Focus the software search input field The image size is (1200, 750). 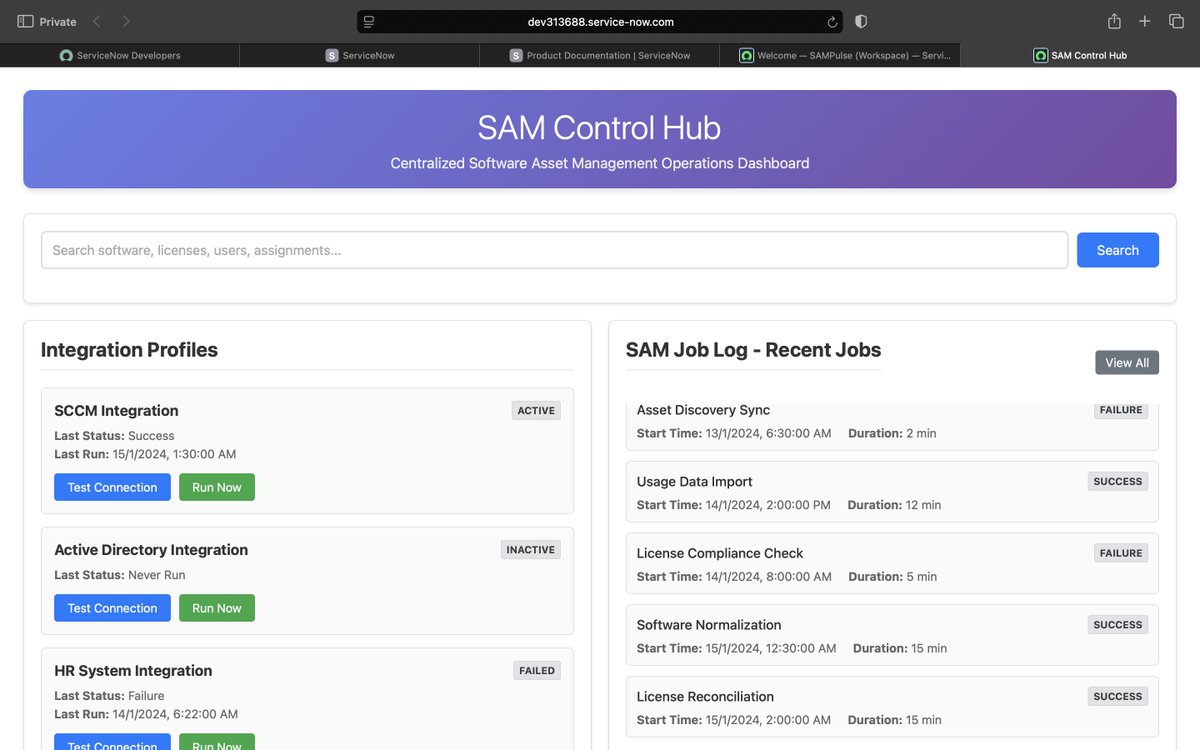coord(555,250)
